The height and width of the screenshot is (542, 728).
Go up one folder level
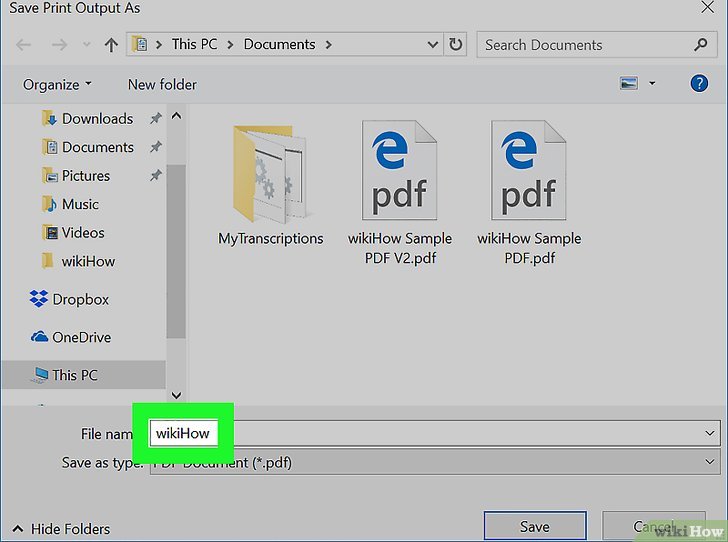111,45
